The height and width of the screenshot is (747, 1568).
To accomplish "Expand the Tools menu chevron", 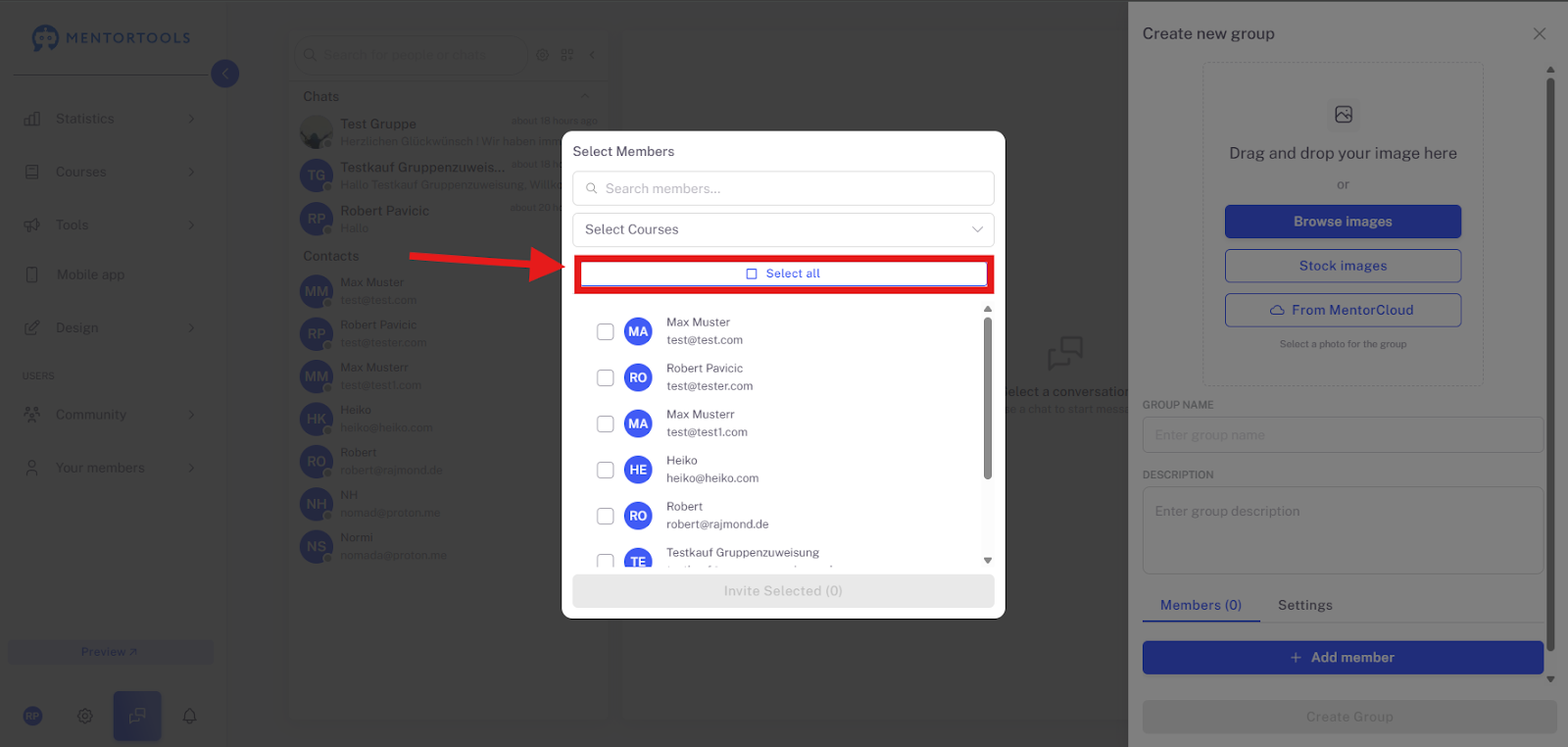I will tap(191, 224).
